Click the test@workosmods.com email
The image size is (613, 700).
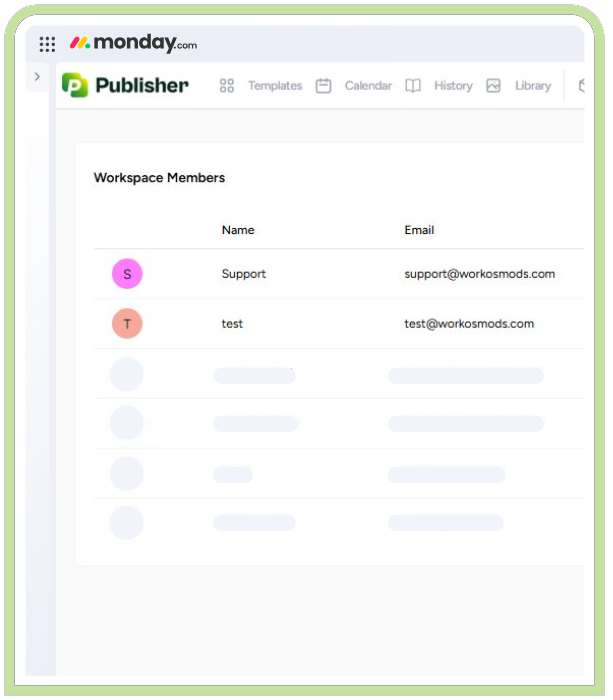click(x=469, y=324)
